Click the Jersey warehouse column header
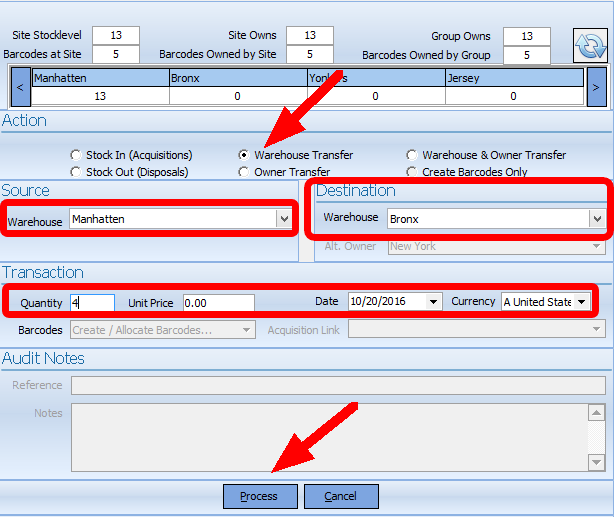 (x=514, y=77)
